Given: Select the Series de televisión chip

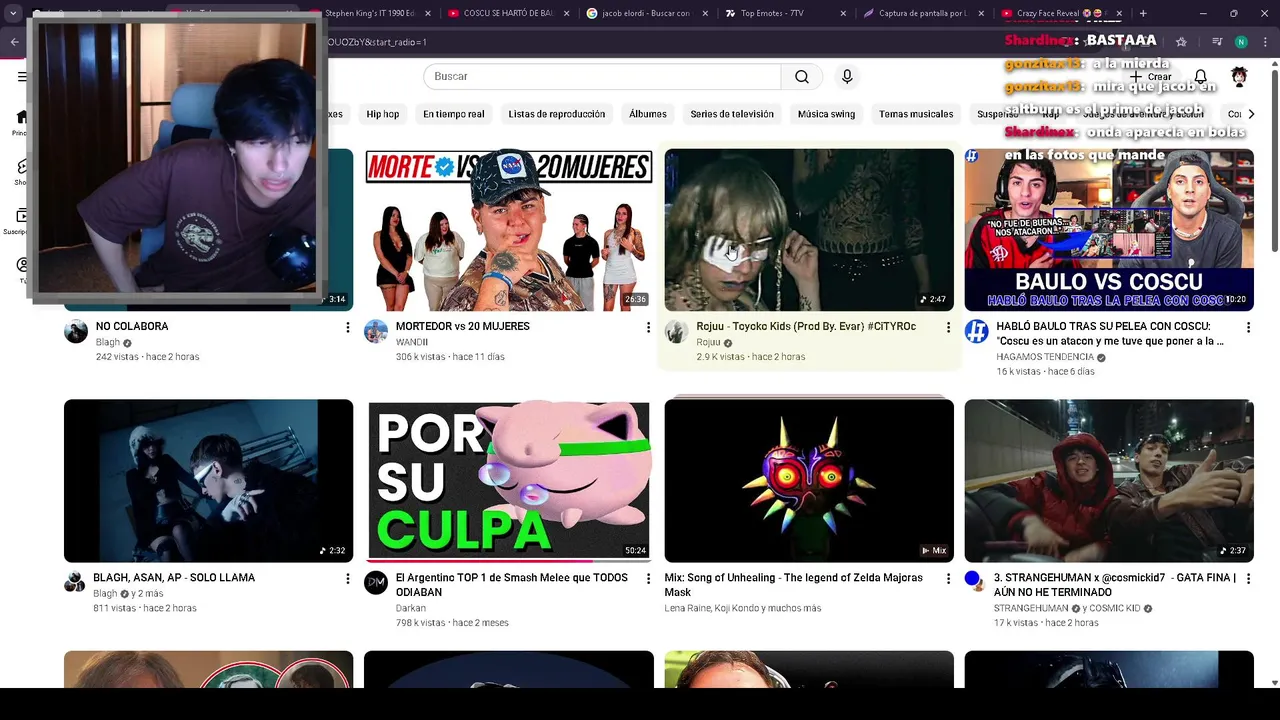Looking at the screenshot, I should (732, 114).
